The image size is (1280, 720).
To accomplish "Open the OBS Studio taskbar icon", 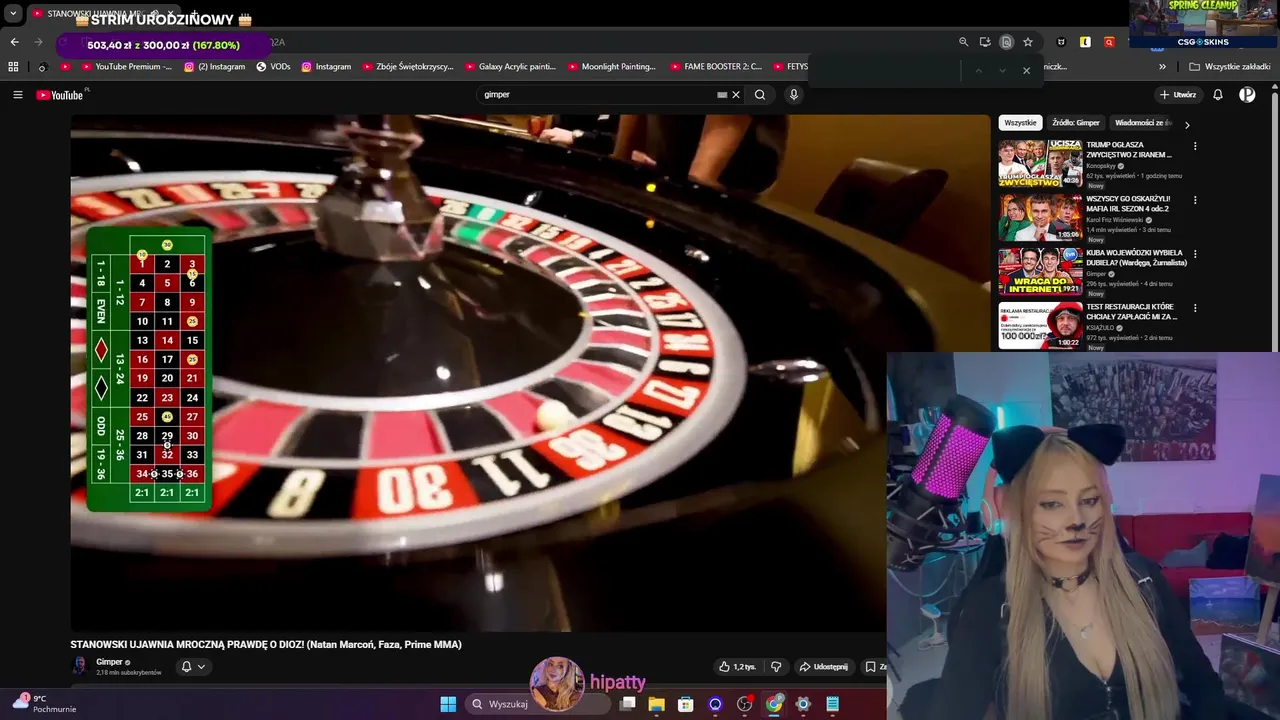I will 745,704.
